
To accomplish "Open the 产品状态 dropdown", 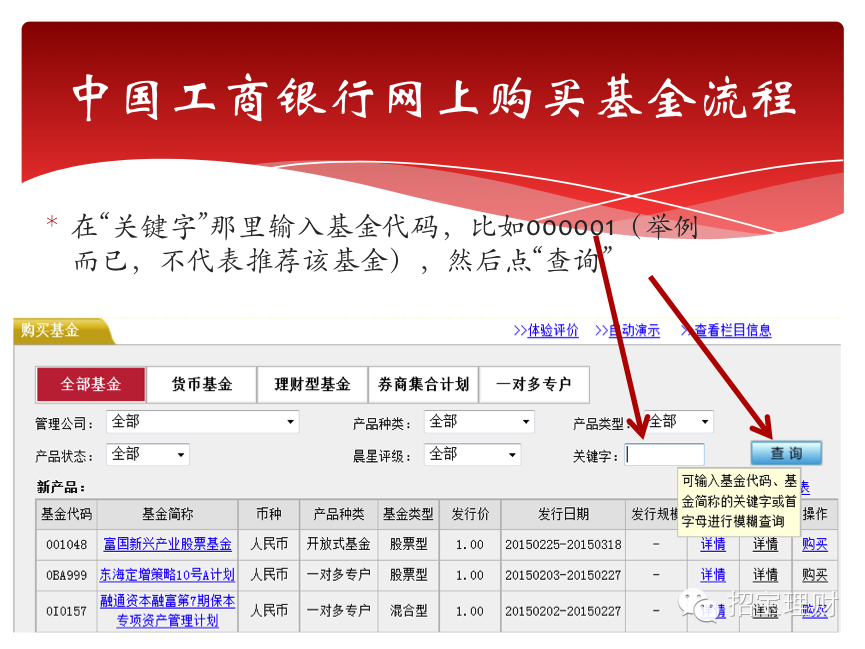I will tap(148, 455).
